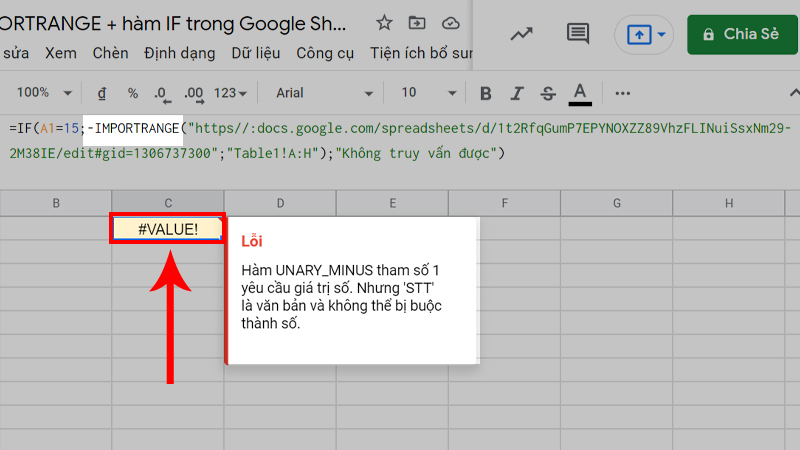Decrease decimal places

(x=163, y=94)
